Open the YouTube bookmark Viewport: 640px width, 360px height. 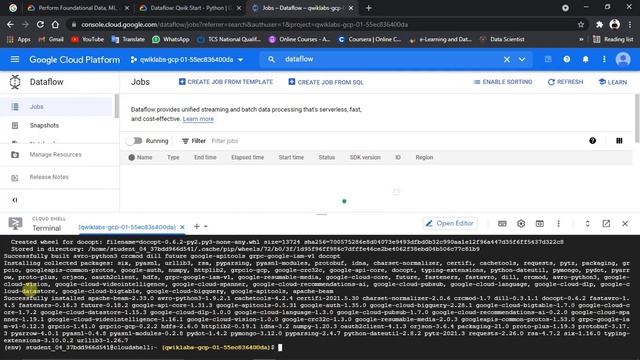(x=87, y=39)
